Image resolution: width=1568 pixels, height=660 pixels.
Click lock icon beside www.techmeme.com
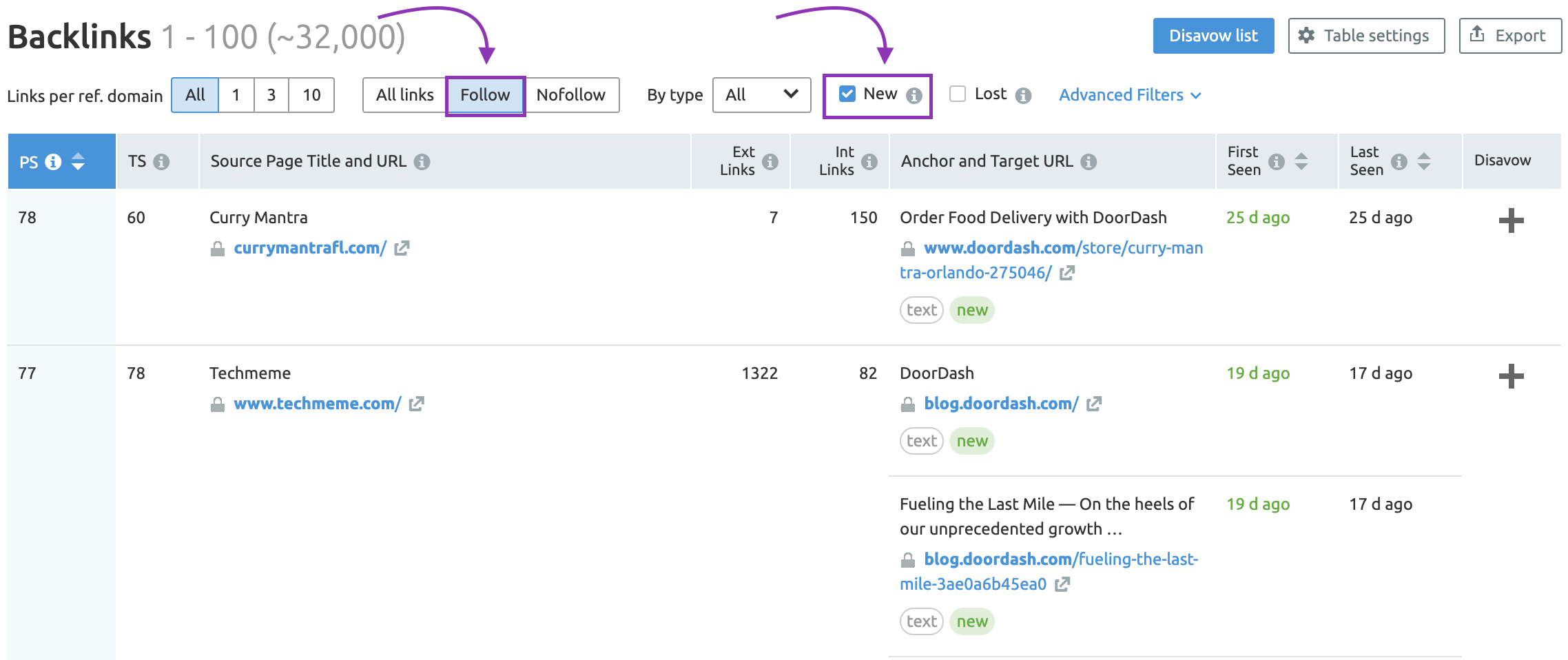(218, 404)
